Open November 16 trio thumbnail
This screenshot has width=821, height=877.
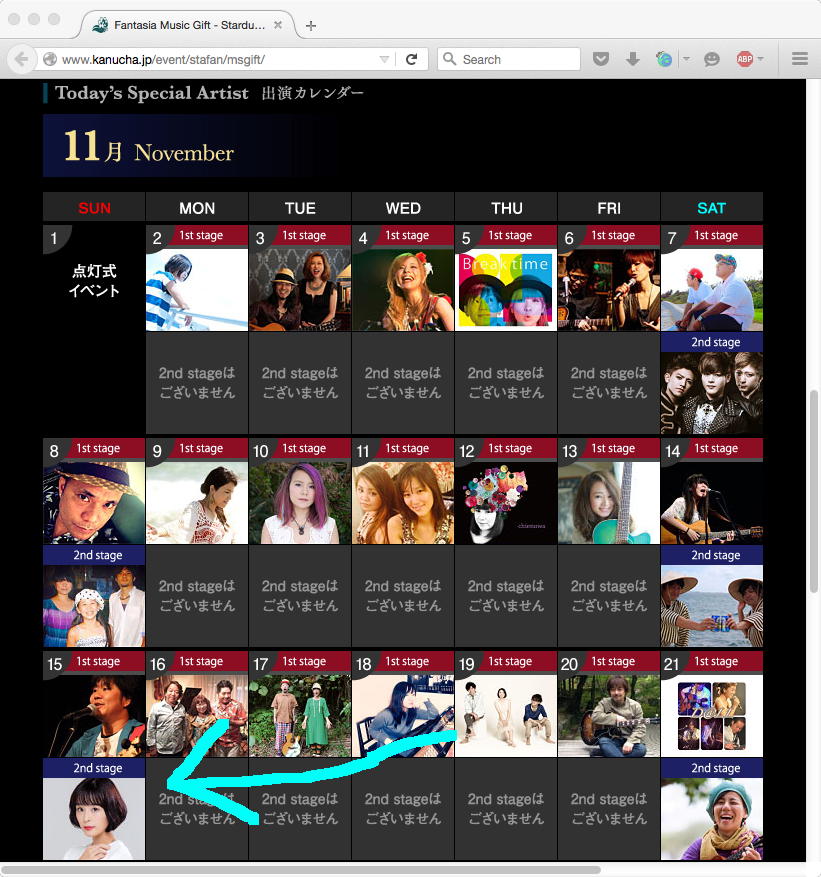click(197, 716)
